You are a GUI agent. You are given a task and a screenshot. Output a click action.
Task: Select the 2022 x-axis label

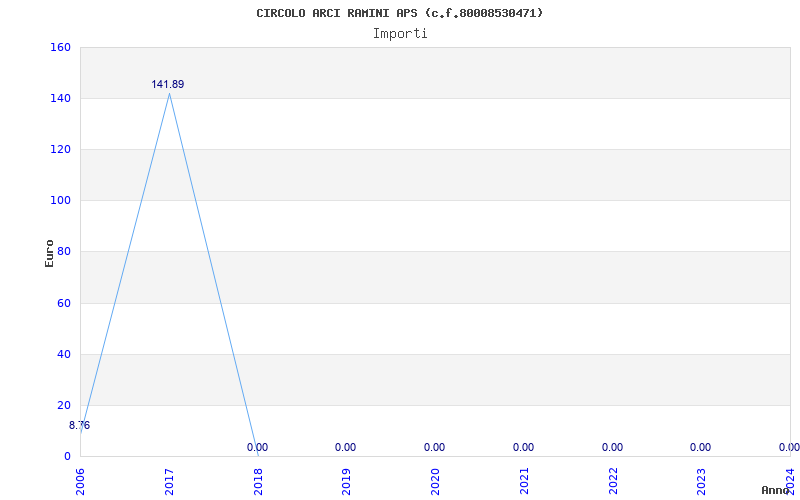click(613, 481)
